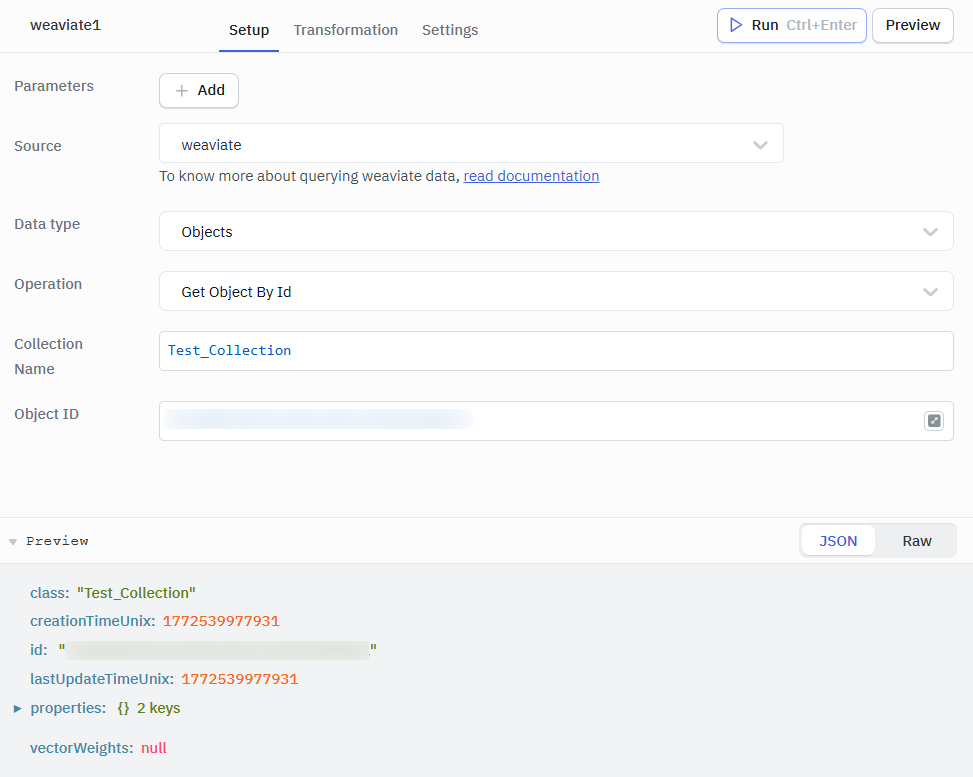Click the id key in the preview

coord(38,650)
